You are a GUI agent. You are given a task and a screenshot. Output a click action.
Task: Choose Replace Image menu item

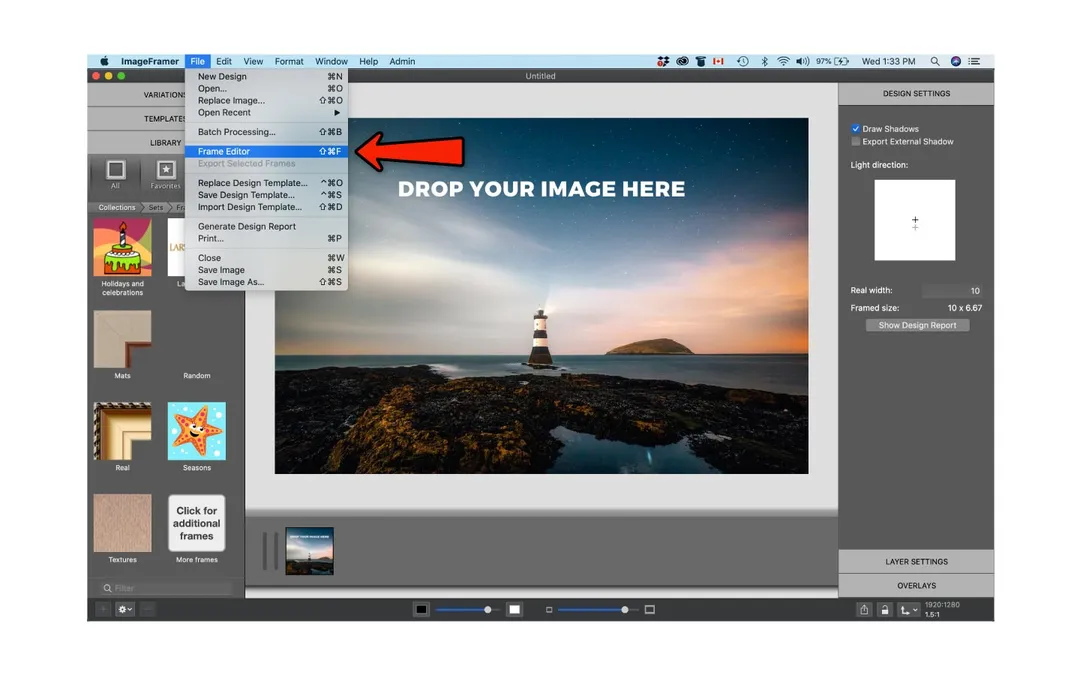click(266, 101)
